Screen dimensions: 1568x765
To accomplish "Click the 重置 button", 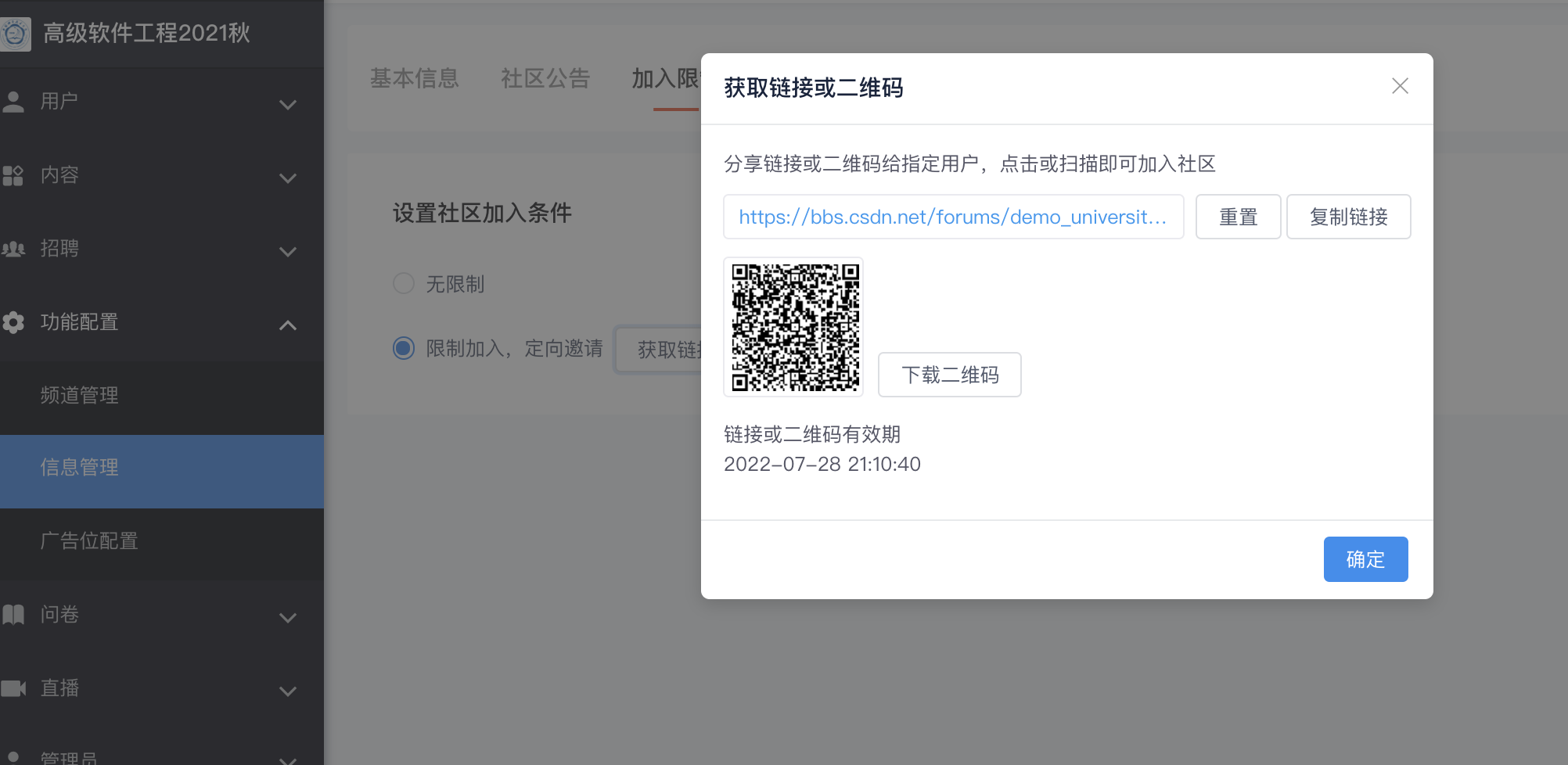I will 1238,217.
